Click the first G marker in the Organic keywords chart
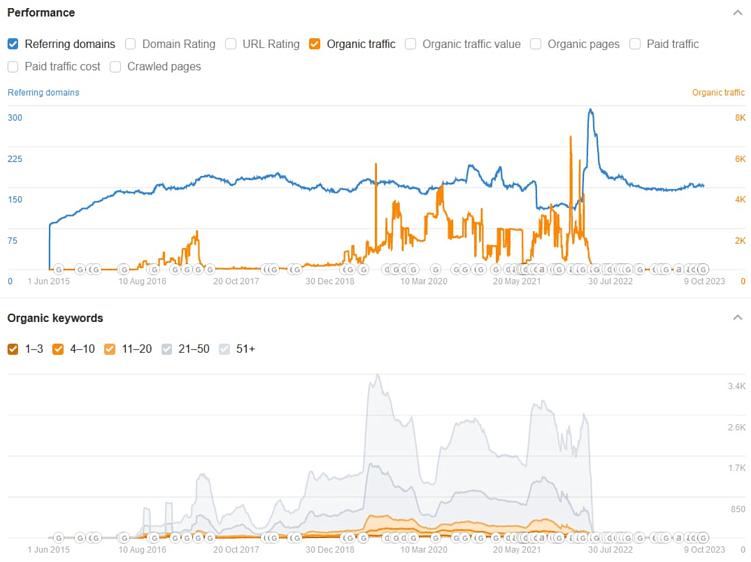 click(58, 538)
